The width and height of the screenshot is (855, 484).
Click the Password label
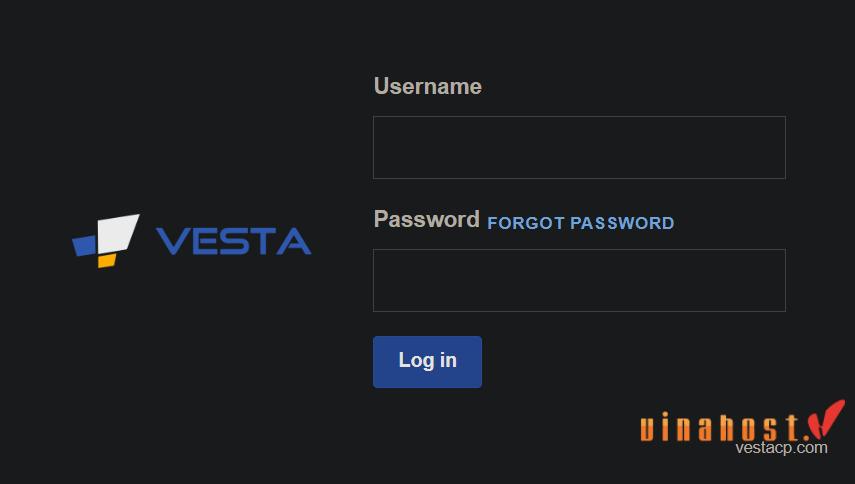(x=426, y=220)
